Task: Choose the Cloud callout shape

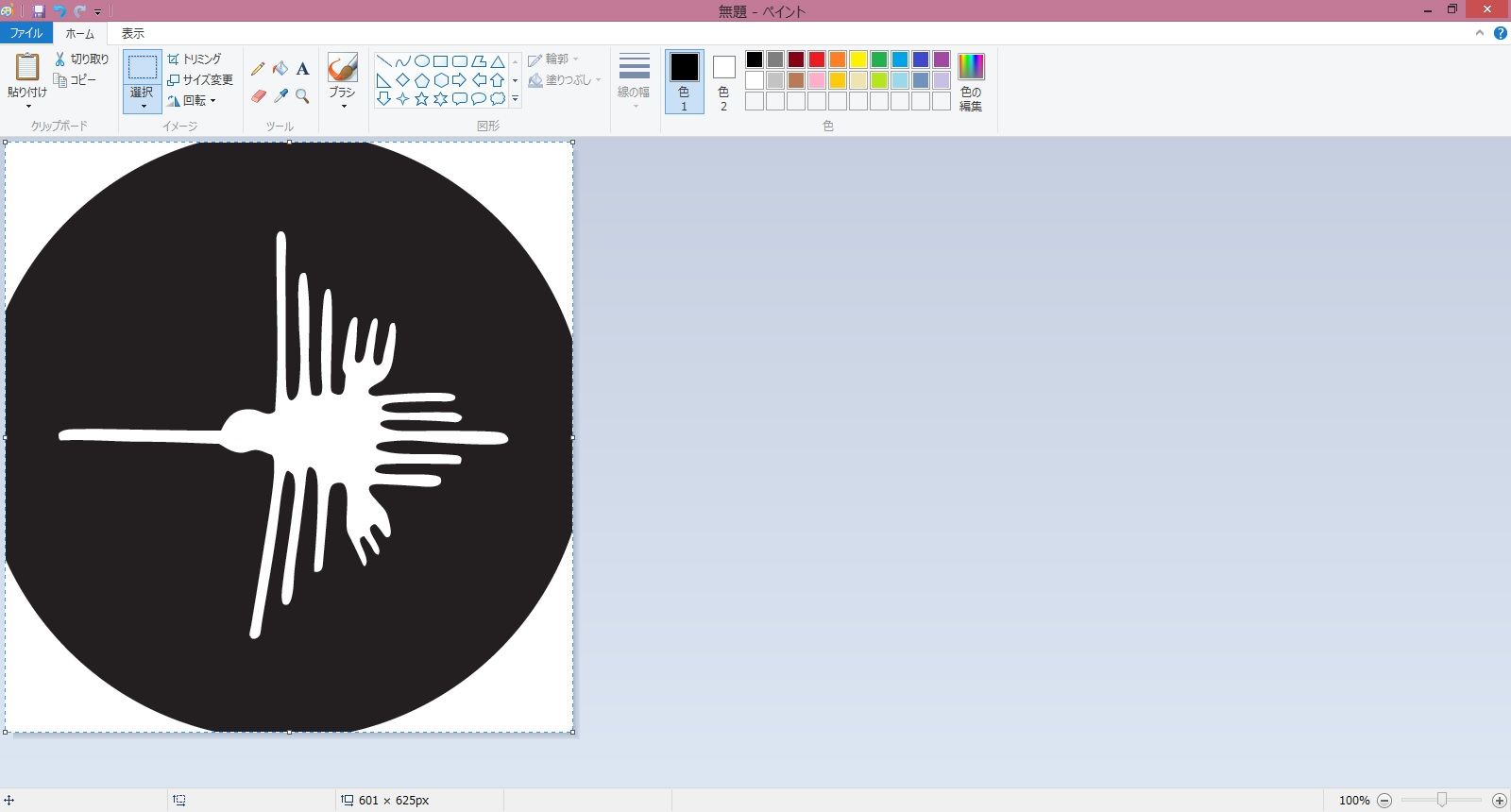Action: coord(498,99)
